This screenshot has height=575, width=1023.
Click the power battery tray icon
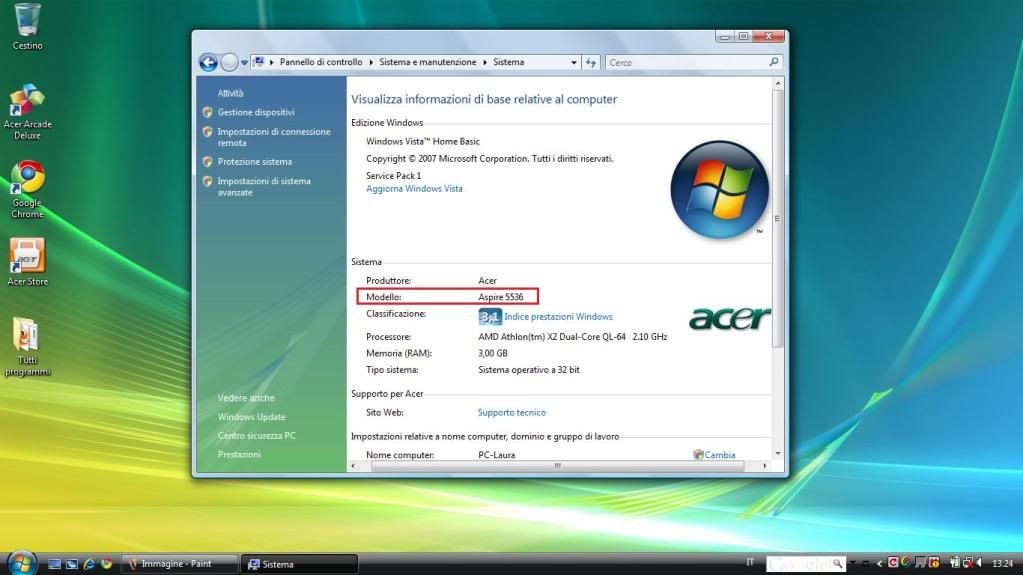tap(954, 563)
